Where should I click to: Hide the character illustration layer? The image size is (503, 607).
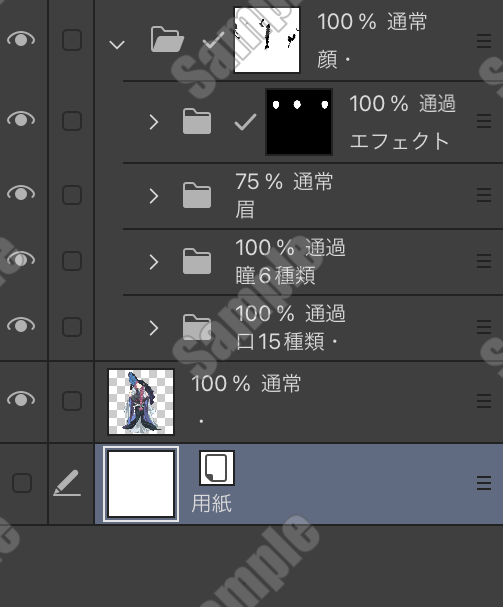point(21,399)
